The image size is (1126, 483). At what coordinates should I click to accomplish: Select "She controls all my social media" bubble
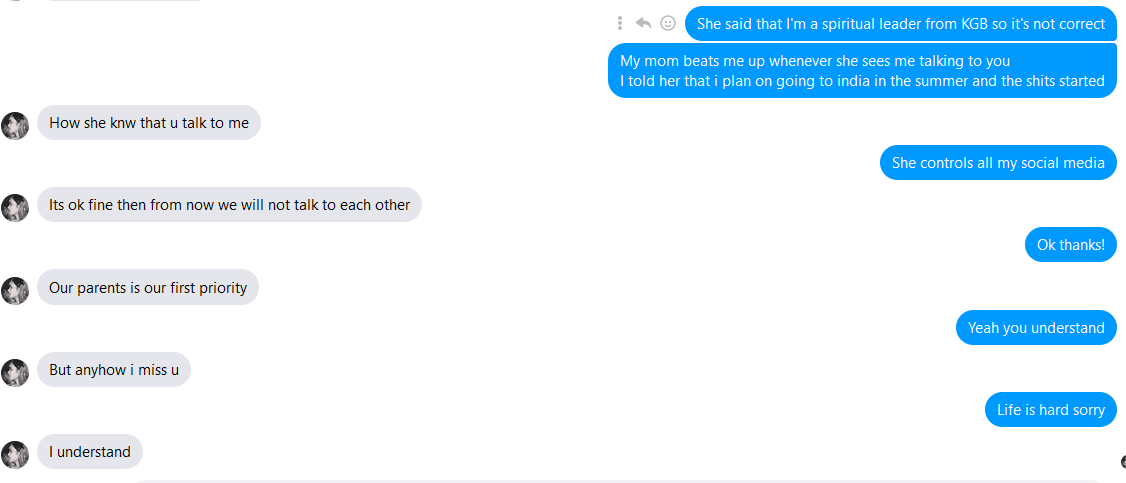tap(998, 163)
